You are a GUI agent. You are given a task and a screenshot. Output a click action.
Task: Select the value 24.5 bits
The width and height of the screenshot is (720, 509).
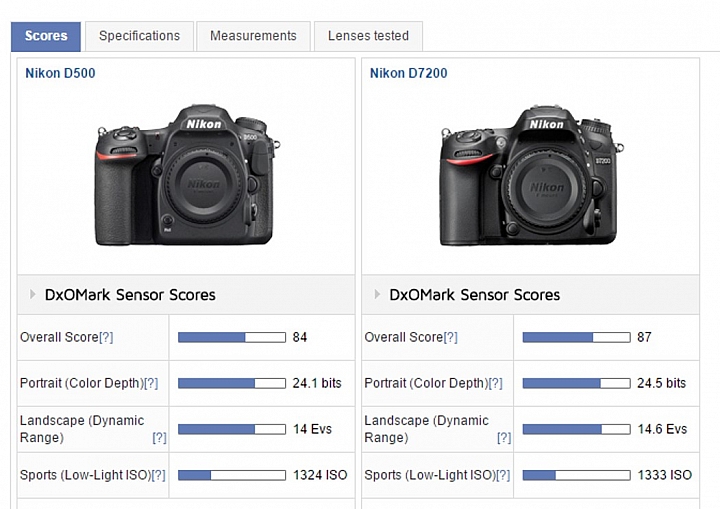click(662, 383)
